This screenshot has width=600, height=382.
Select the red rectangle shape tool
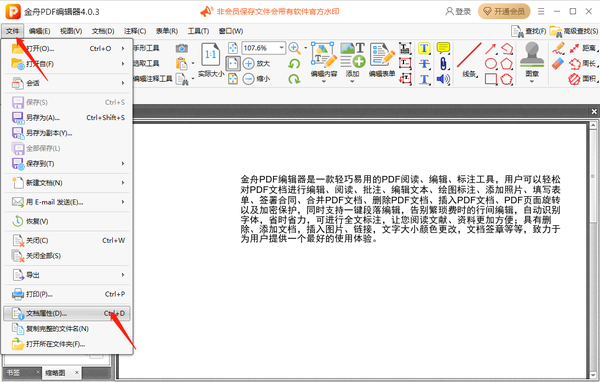click(491, 79)
